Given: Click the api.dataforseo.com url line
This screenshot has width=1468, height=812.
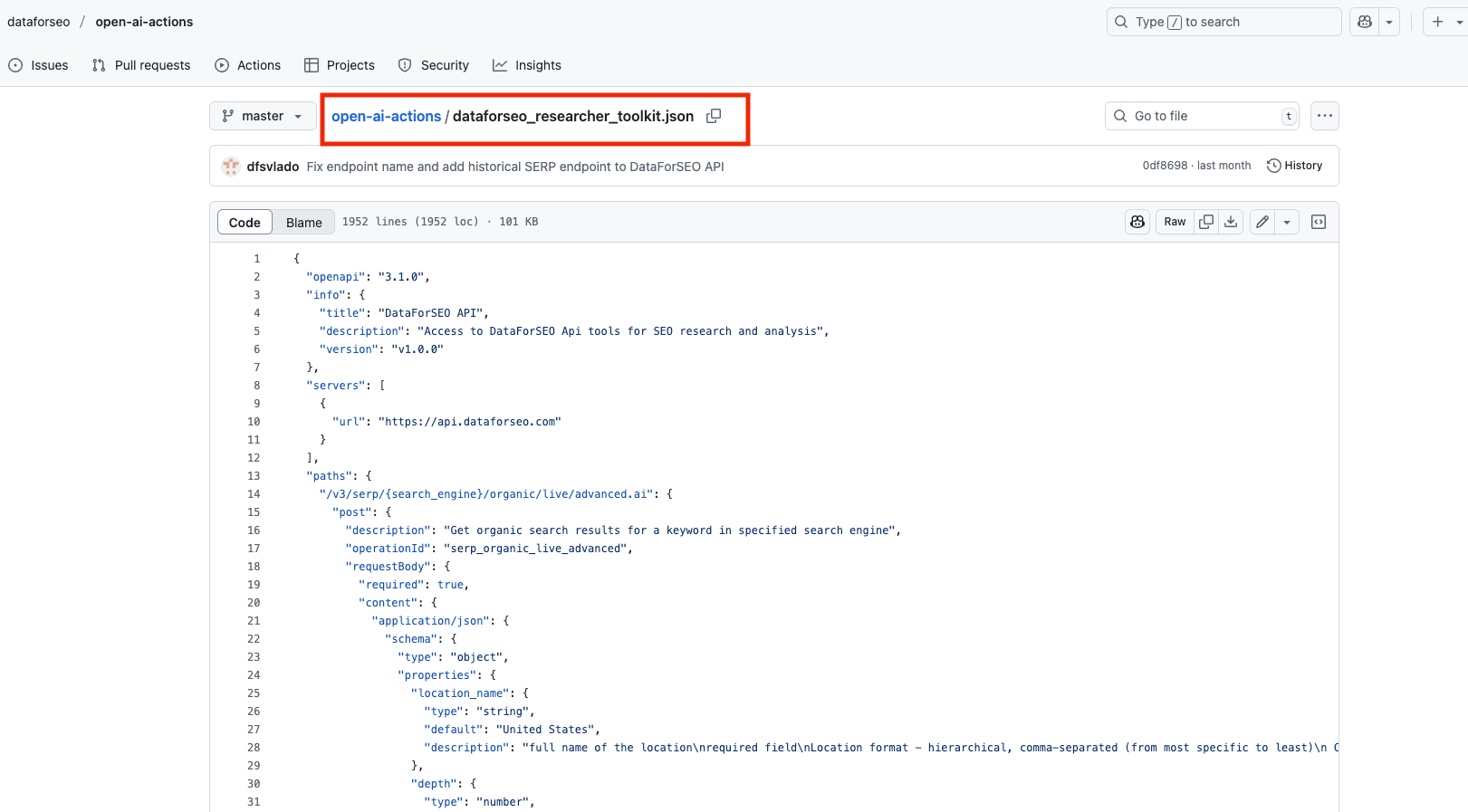Looking at the screenshot, I should coord(446,422).
